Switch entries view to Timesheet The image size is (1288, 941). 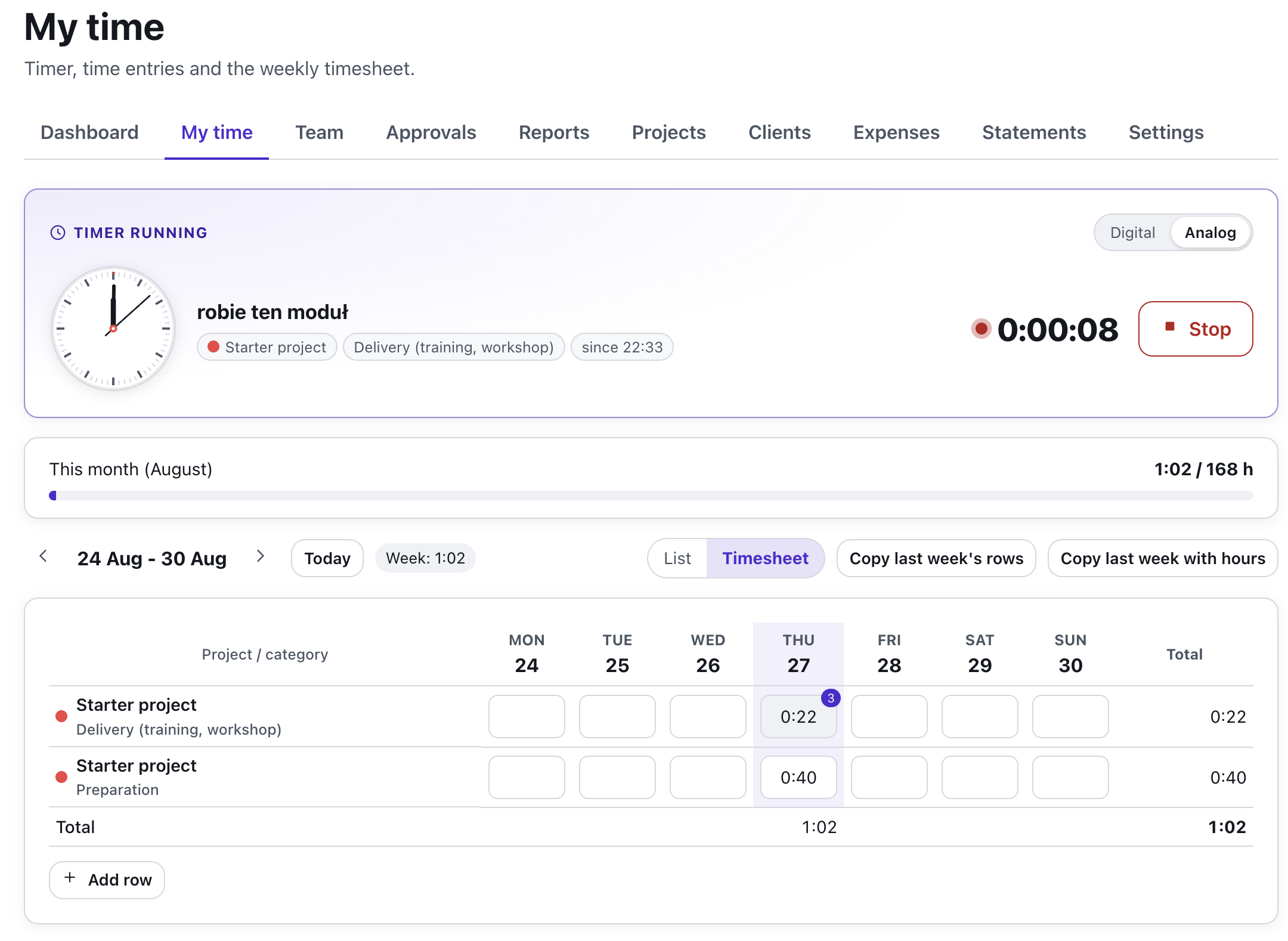765,558
